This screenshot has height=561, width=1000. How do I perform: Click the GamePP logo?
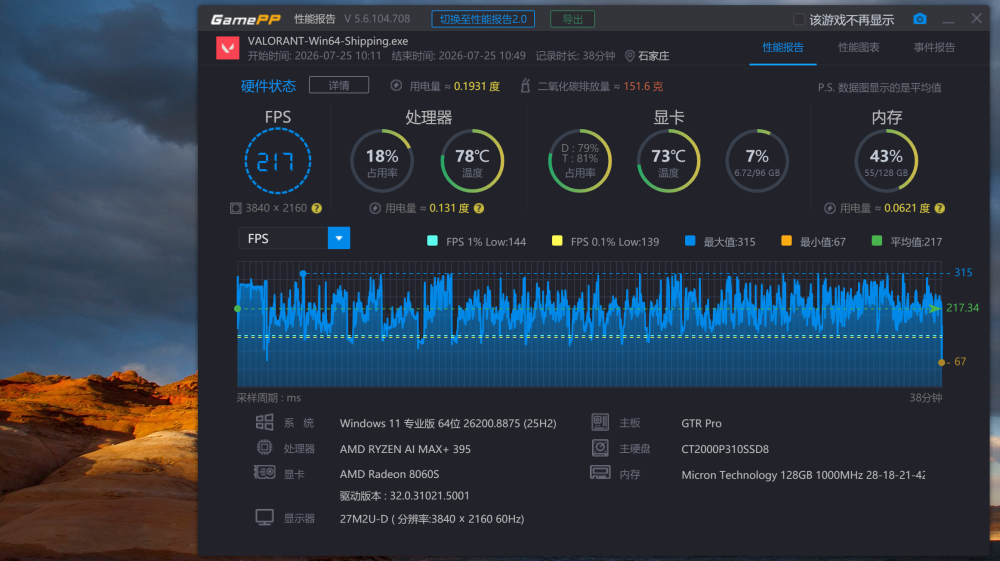click(x=246, y=19)
